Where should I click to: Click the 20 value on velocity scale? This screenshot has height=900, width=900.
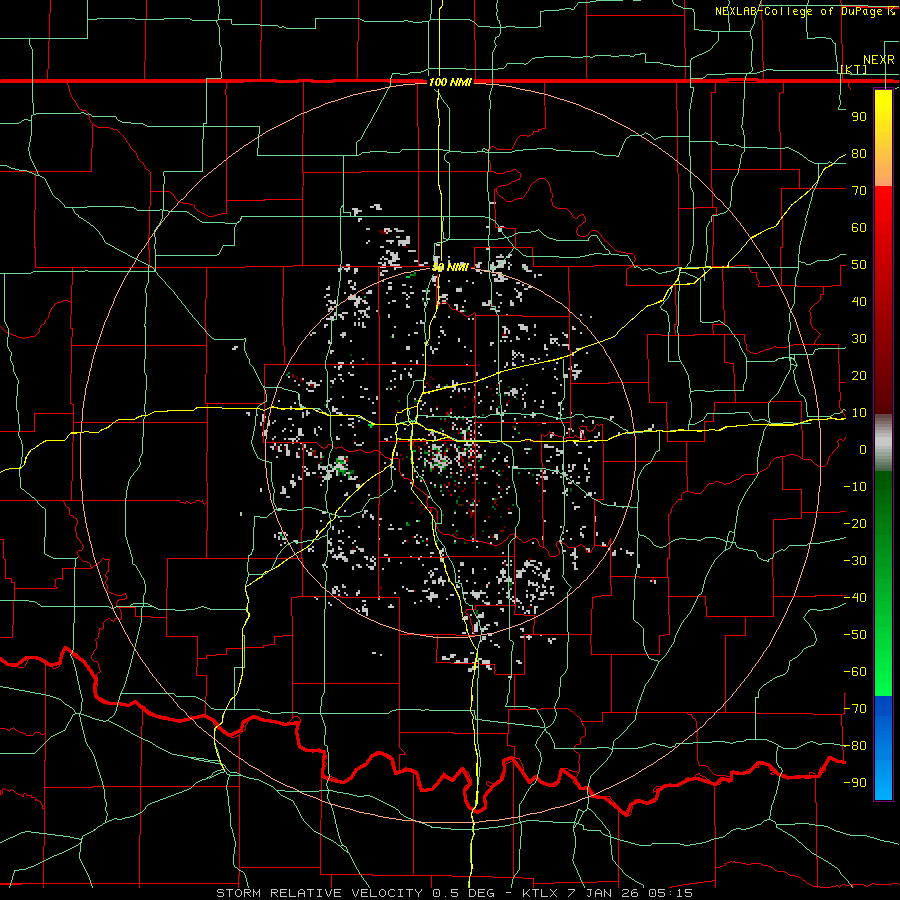pos(859,376)
